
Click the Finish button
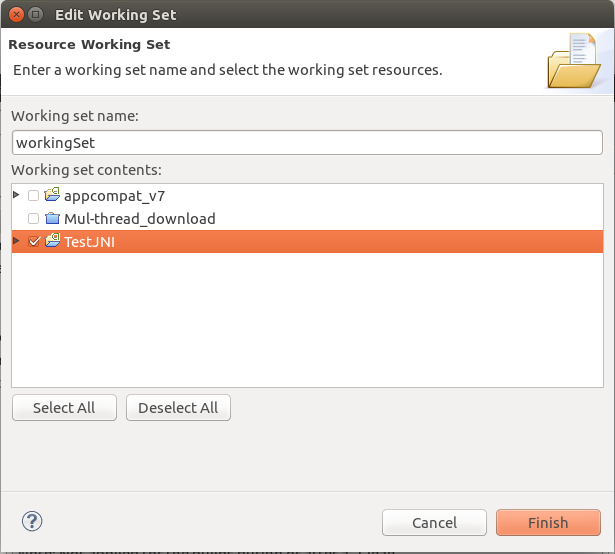pos(548,523)
